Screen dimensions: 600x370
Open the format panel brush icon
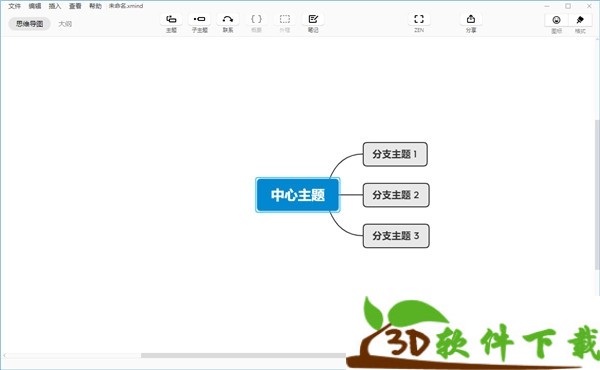(580, 20)
